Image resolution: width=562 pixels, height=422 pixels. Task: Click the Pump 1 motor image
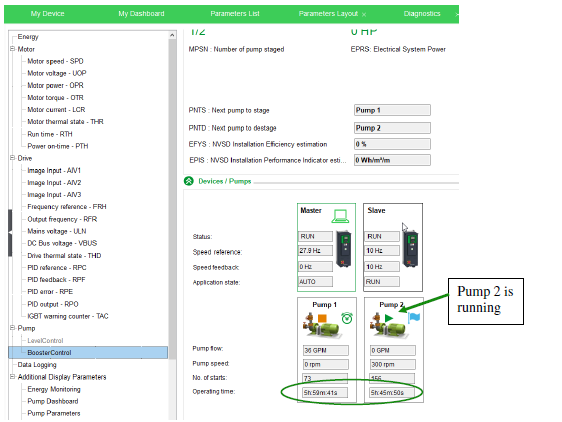click(322, 326)
